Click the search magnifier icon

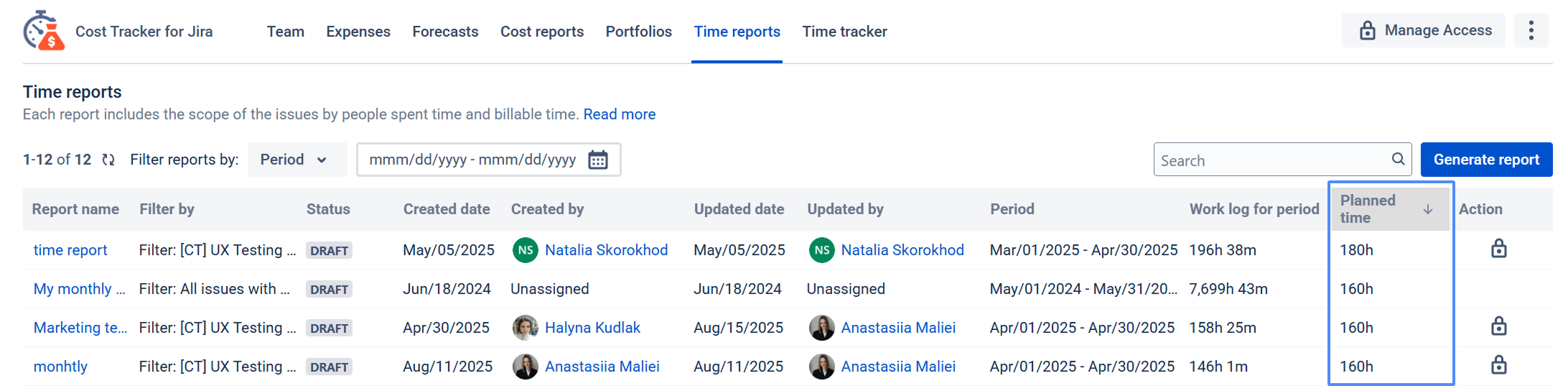click(x=1398, y=159)
